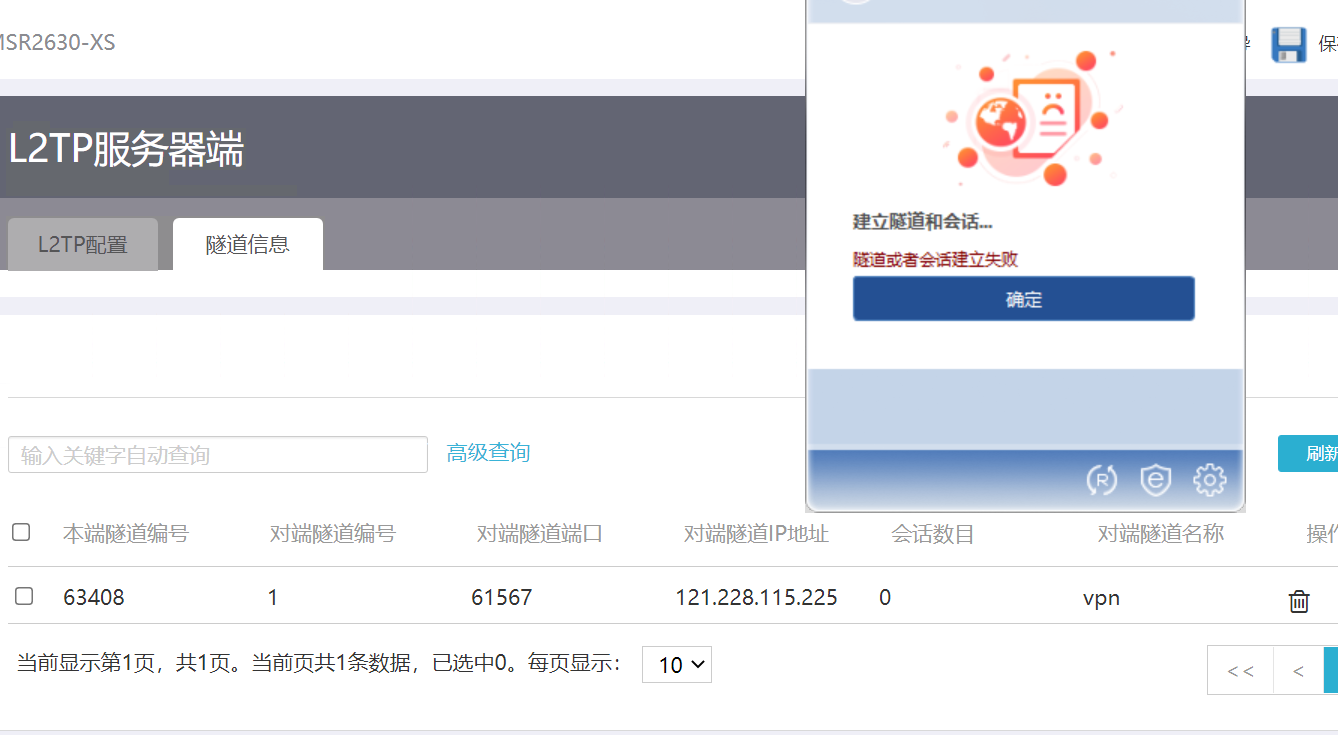Click the circular R refresh icon in popup

[1102, 480]
